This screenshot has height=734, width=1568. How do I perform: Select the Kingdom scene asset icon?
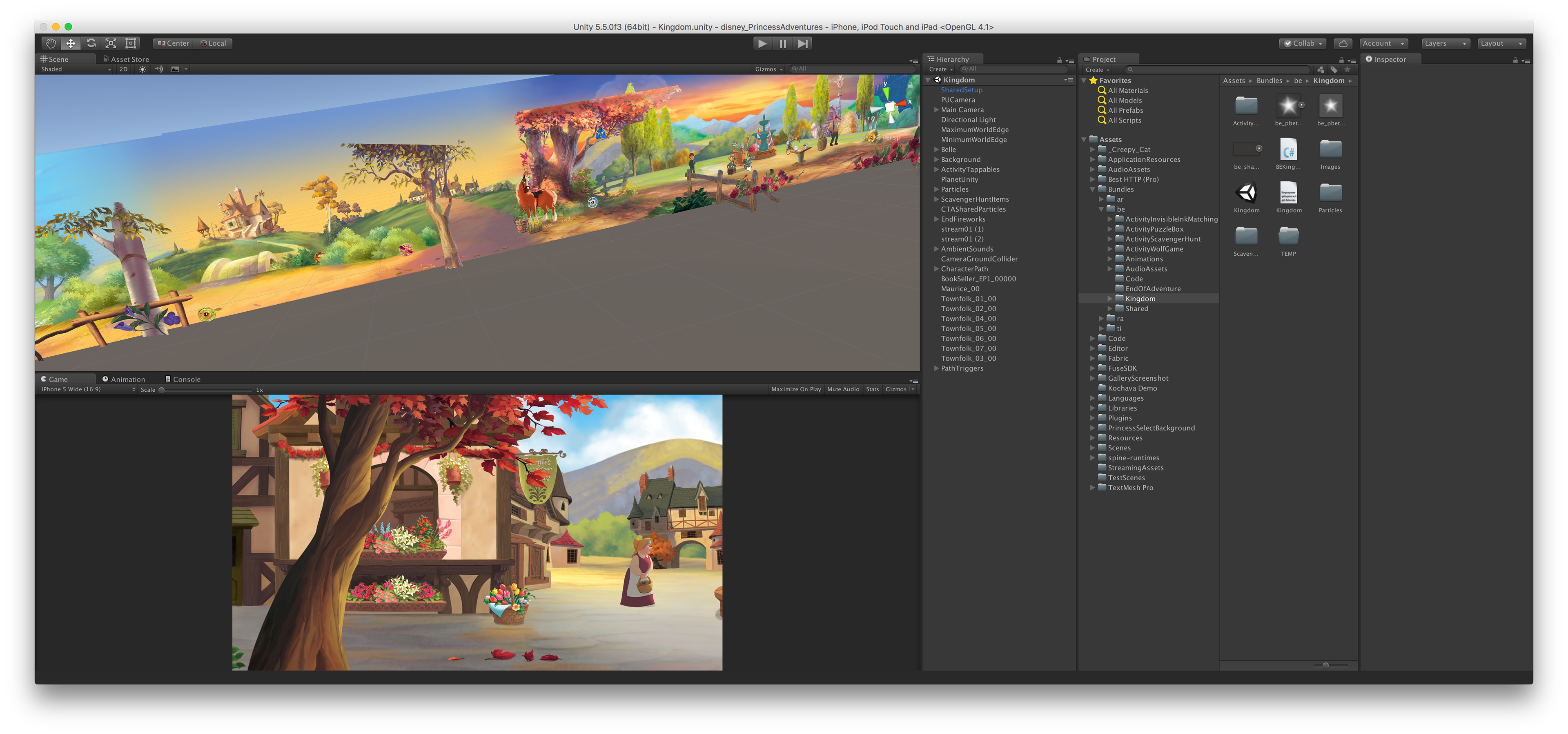pos(1246,193)
